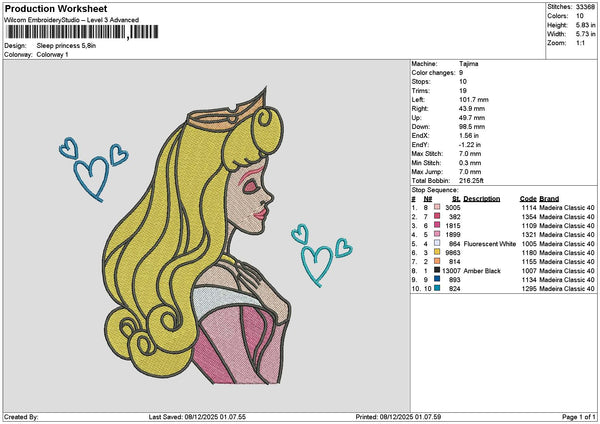This screenshot has width=600, height=424.
Task: Choose the Amber Black color swatch
Action: pos(437,270)
